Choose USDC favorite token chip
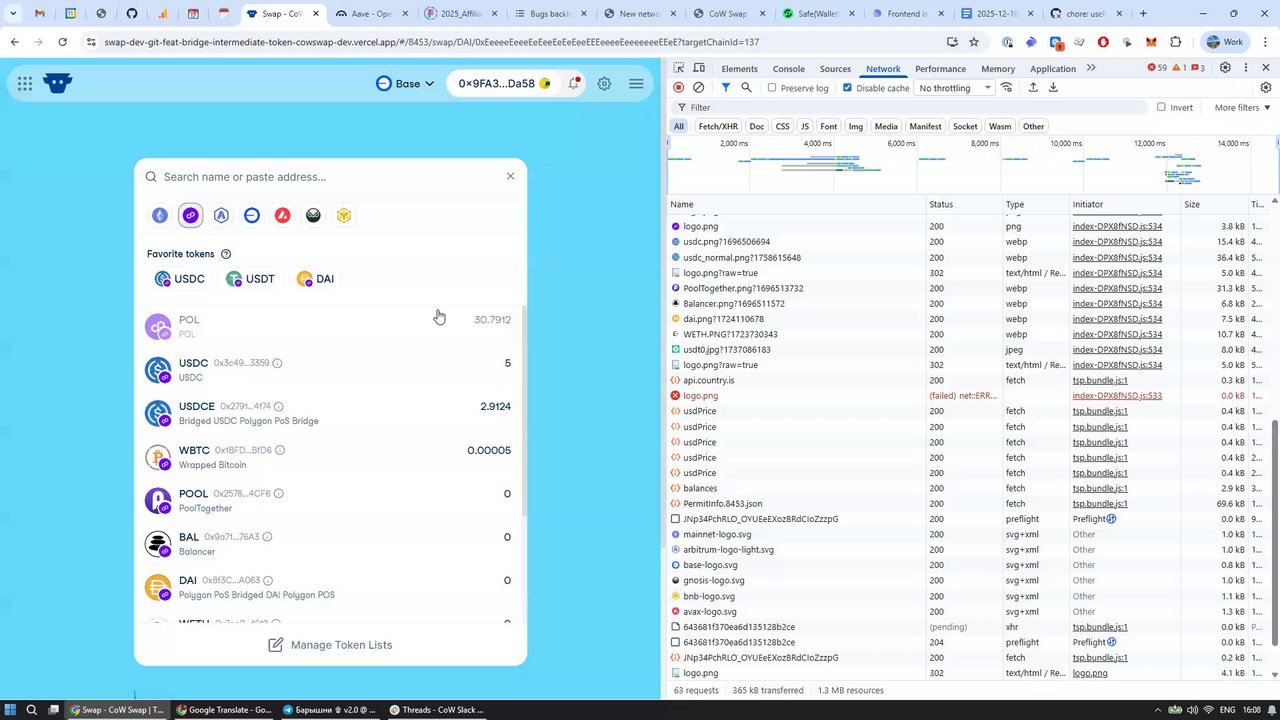The width and height of the screenshot is (1280, 720). coord(179,279)
